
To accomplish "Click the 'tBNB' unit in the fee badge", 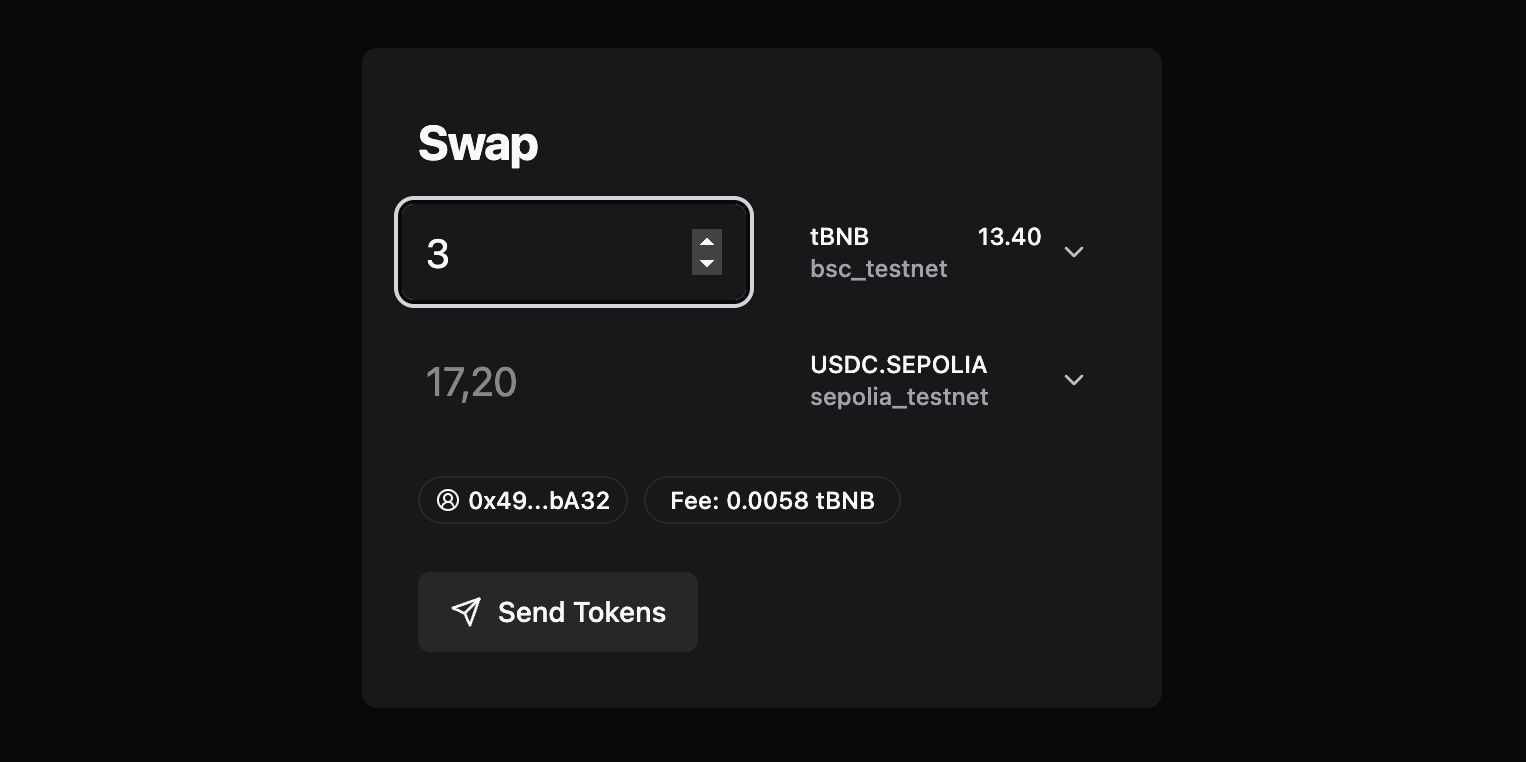I will point(845,500).
